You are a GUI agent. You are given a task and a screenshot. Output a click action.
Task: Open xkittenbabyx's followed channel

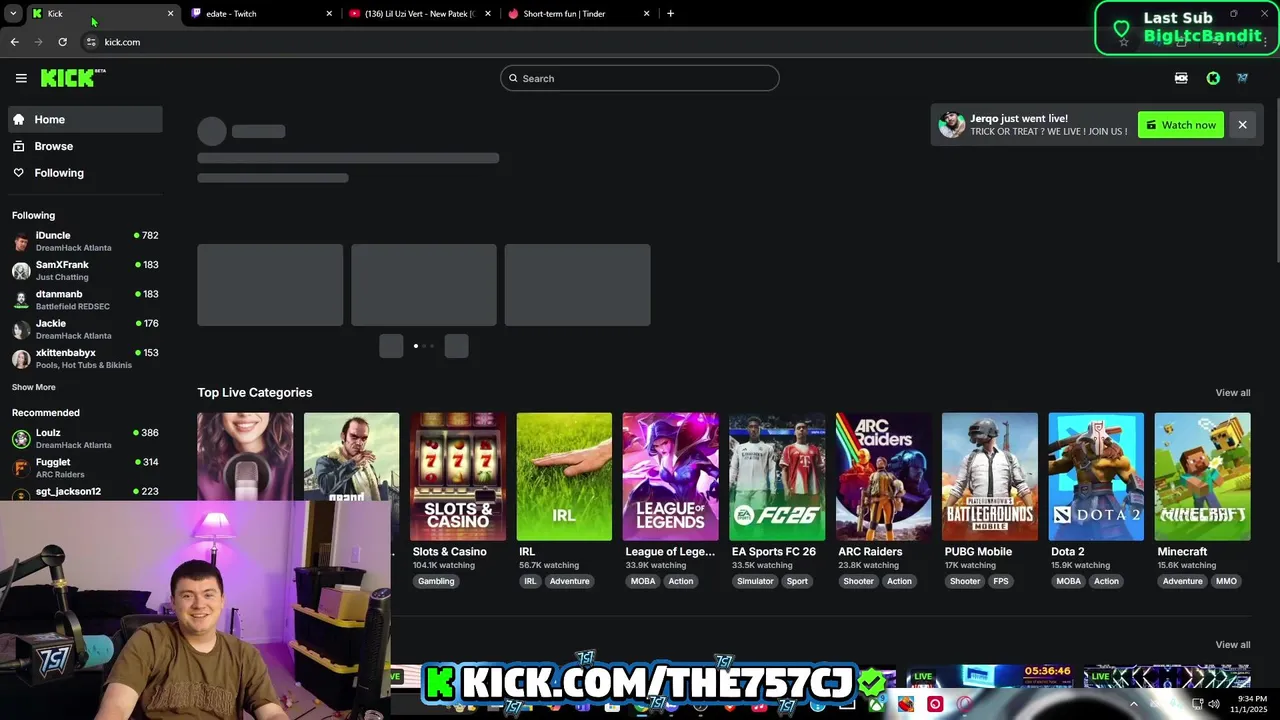85,358
